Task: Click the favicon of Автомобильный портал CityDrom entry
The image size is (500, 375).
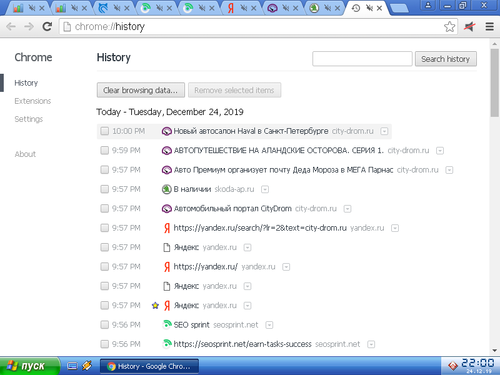Action: (x=166, y=209)
